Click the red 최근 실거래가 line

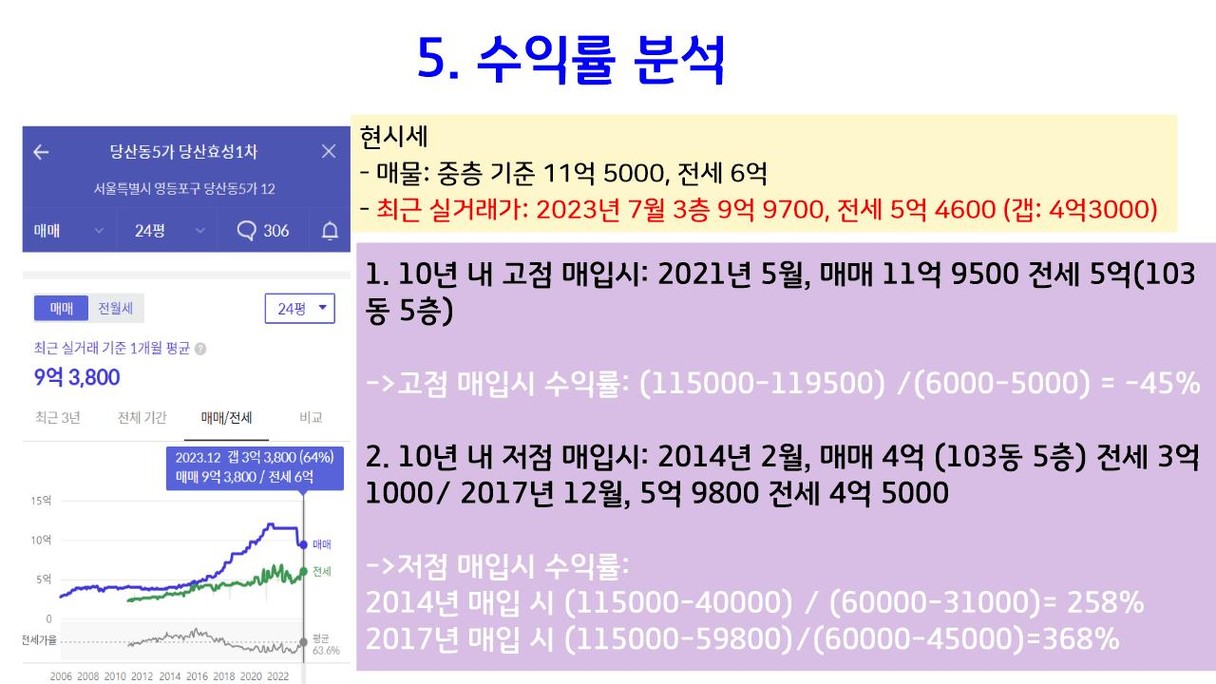pos(759,210)
